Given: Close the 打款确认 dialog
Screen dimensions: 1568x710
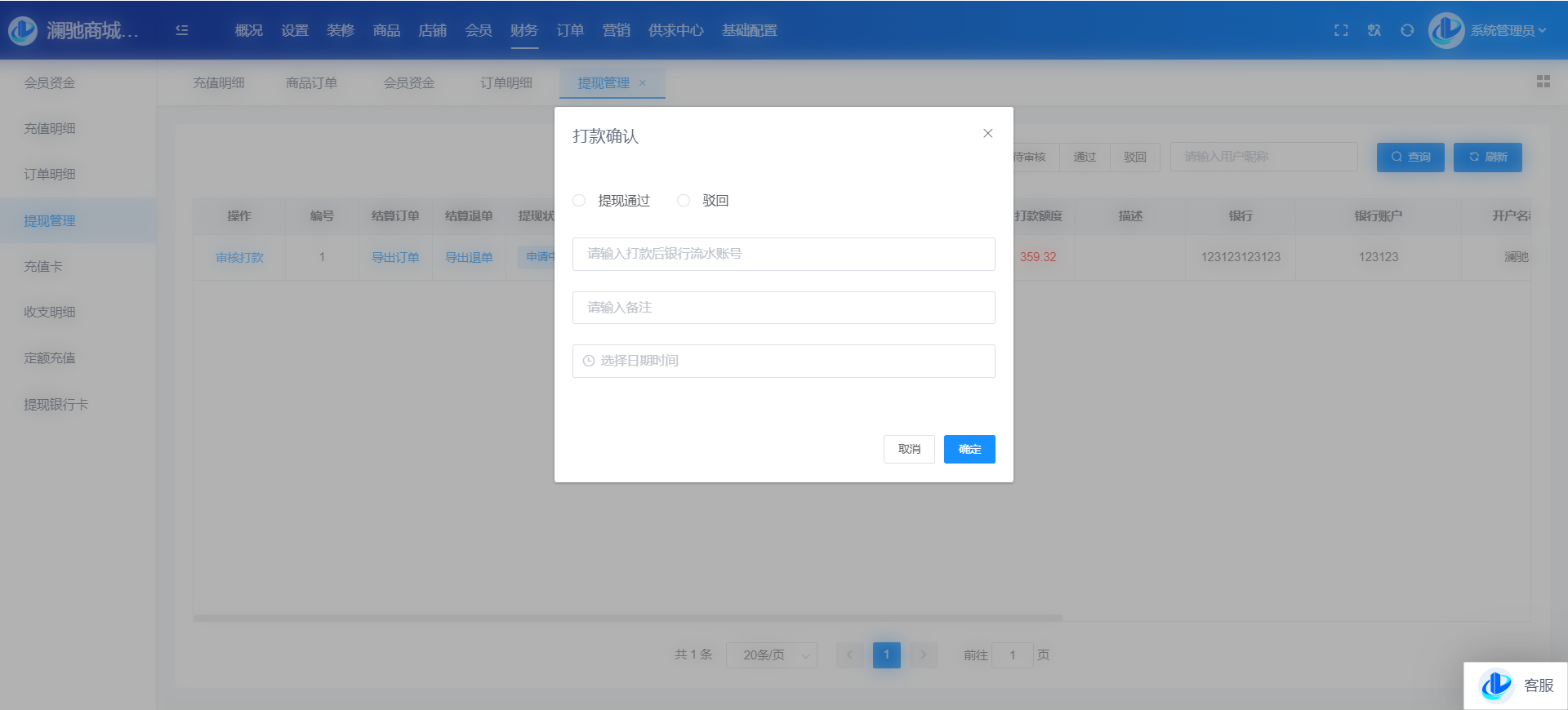Looking at the screenshot, I should click(x=987, y=134).
